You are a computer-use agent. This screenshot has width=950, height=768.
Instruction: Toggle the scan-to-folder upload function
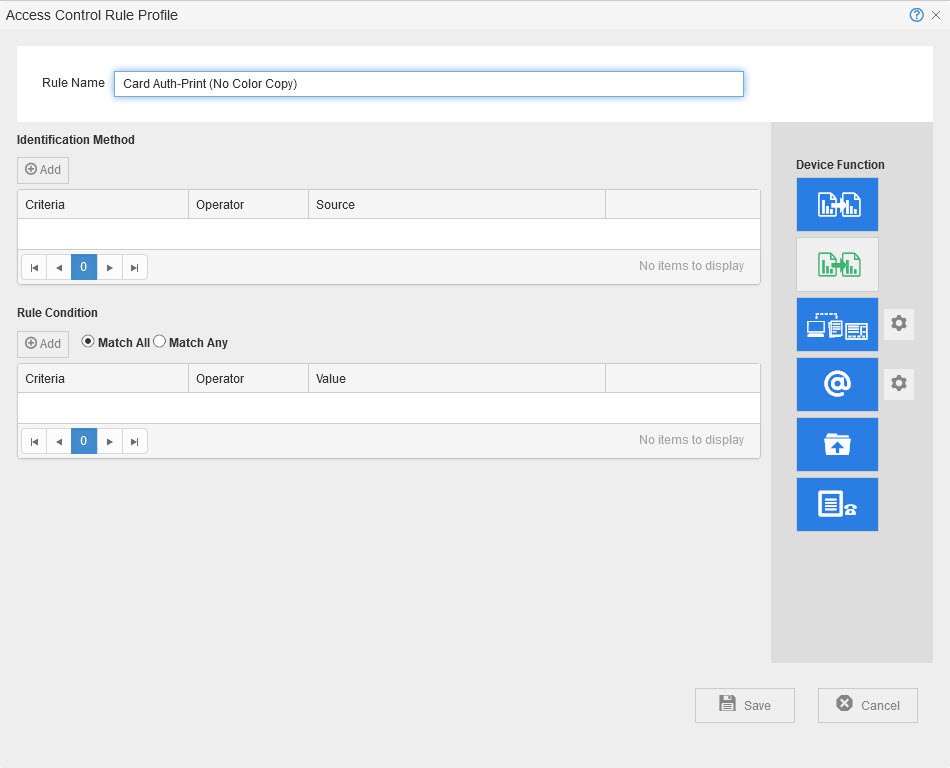pyautogui.click(x=837, y=445)
